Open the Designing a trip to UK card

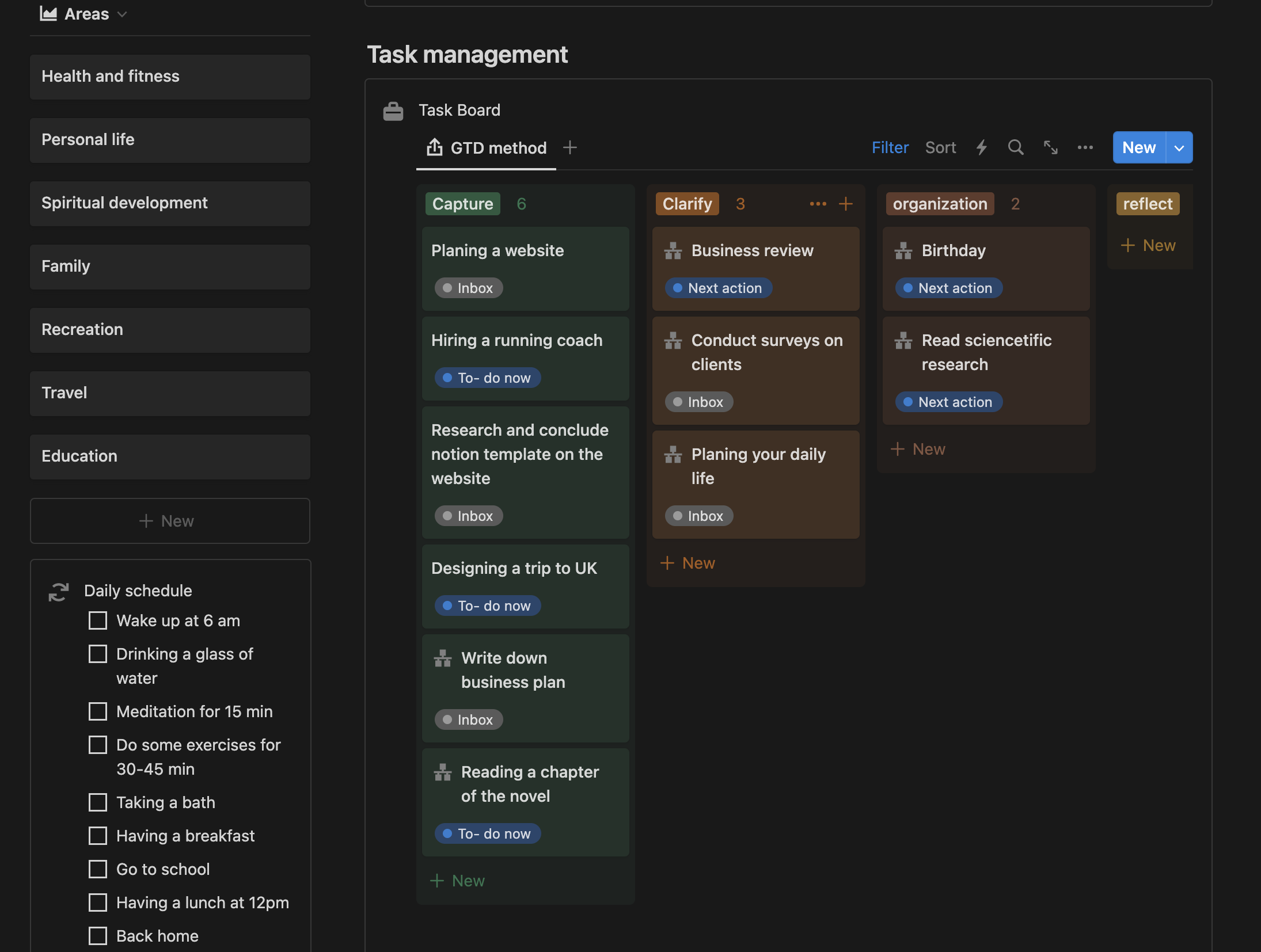click(x=526, y=587)
